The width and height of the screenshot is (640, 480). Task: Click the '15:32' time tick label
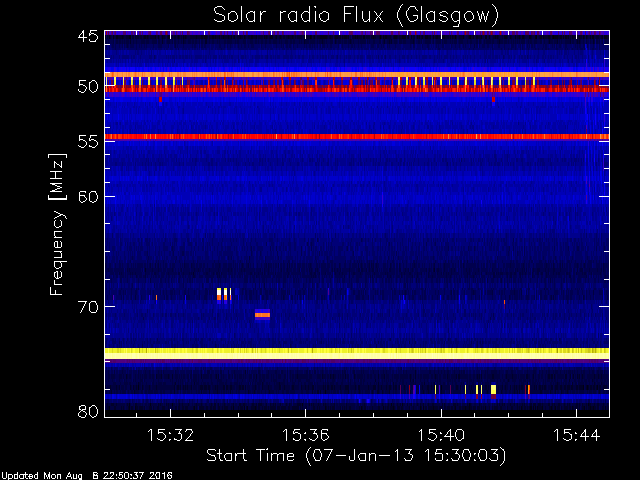tap(170, 435)
